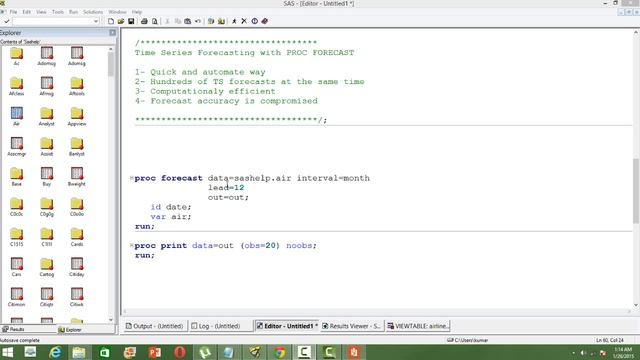Screen dimensions: 640x360
Task: Open Print Preview from the toolbar
Action: point(155,21)
